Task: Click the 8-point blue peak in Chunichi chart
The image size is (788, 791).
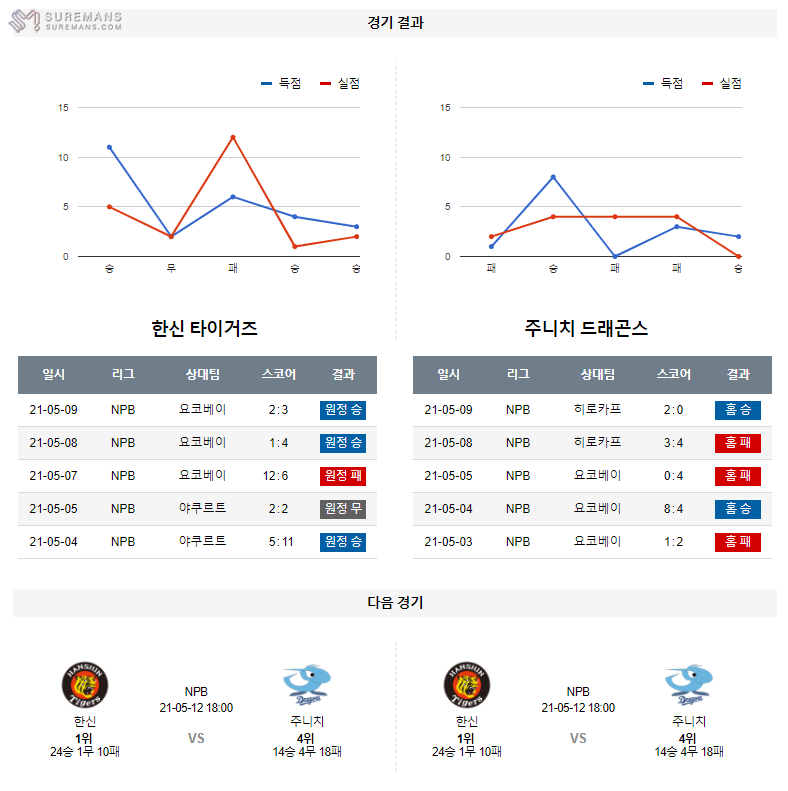Action: tap(553, 177)
